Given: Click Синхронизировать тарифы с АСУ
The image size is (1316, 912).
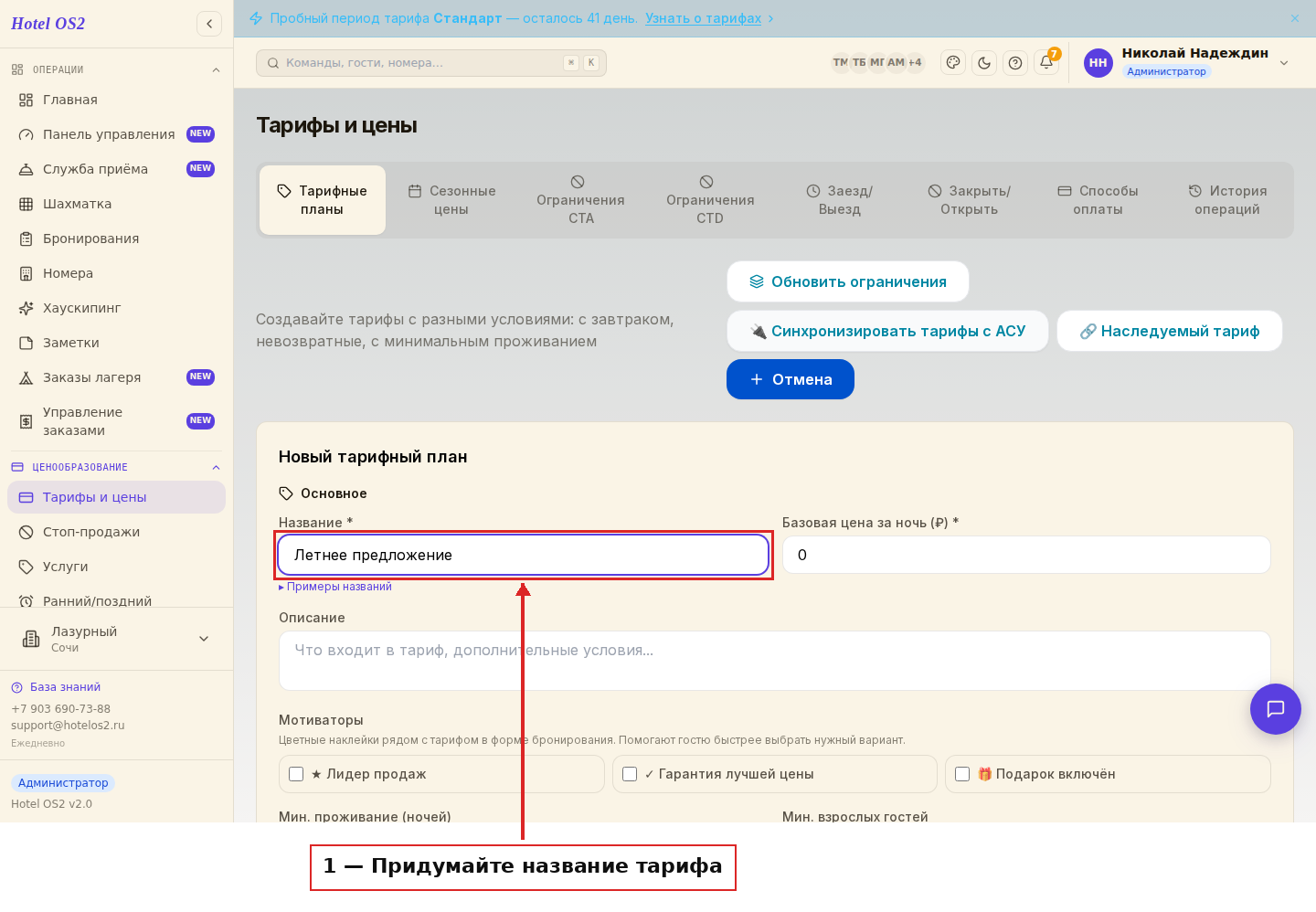Looking at the screenshot, I should [887, 331].
